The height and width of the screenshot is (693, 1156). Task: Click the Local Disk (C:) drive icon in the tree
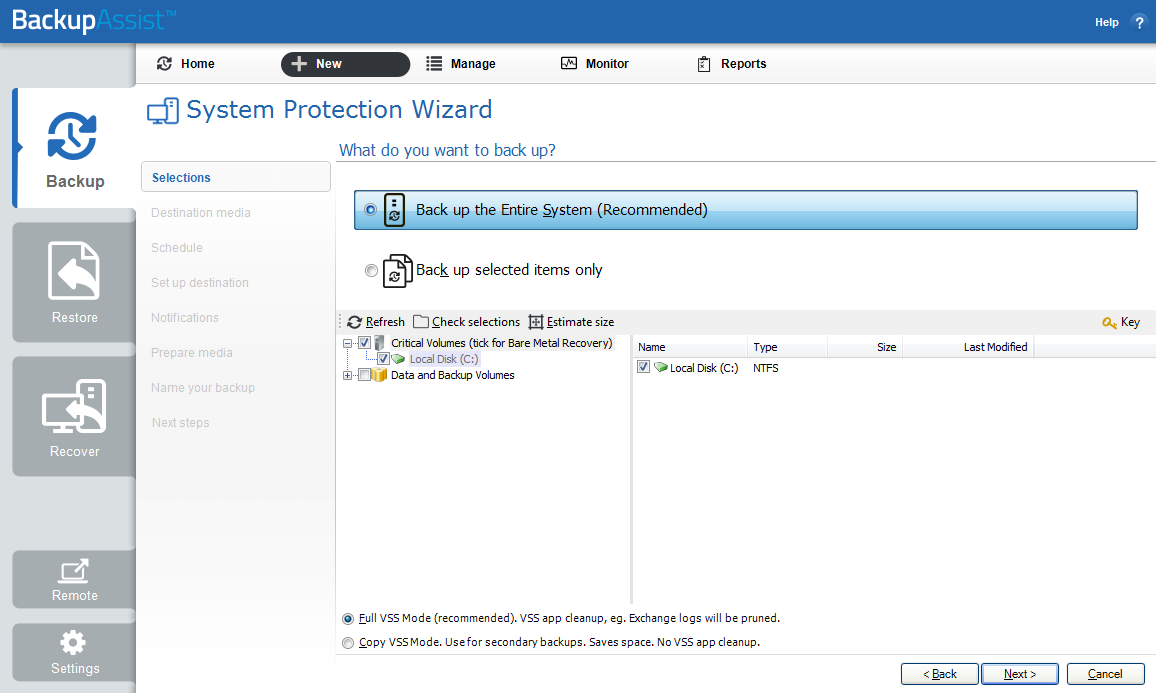click(x=398, y=359)
